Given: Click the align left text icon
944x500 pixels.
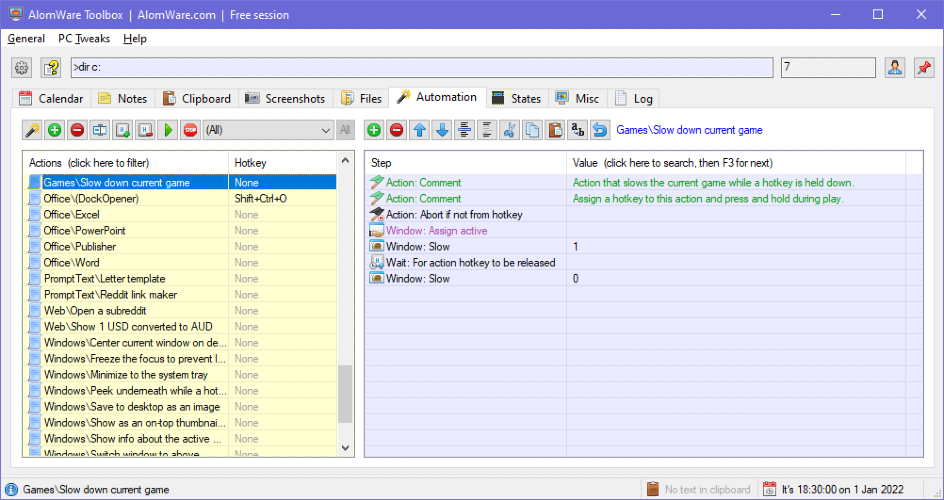Looking at the screenshot, I should tap(487, 129).
